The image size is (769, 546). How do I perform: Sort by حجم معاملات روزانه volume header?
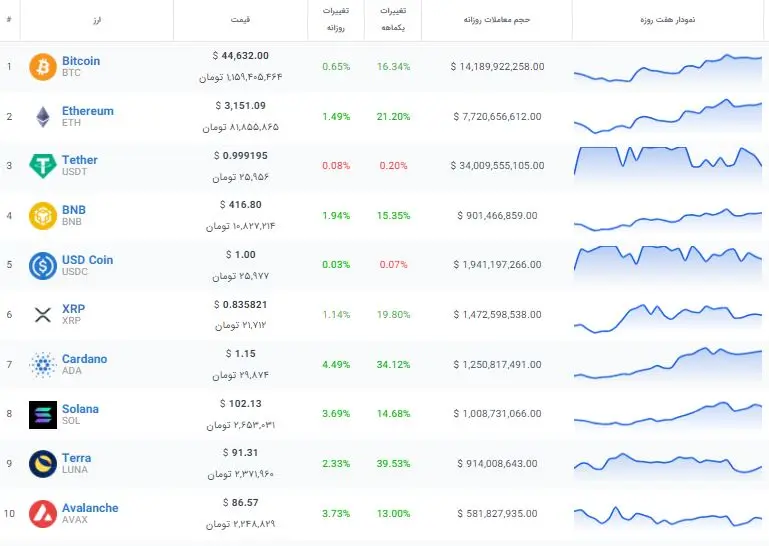496,20
